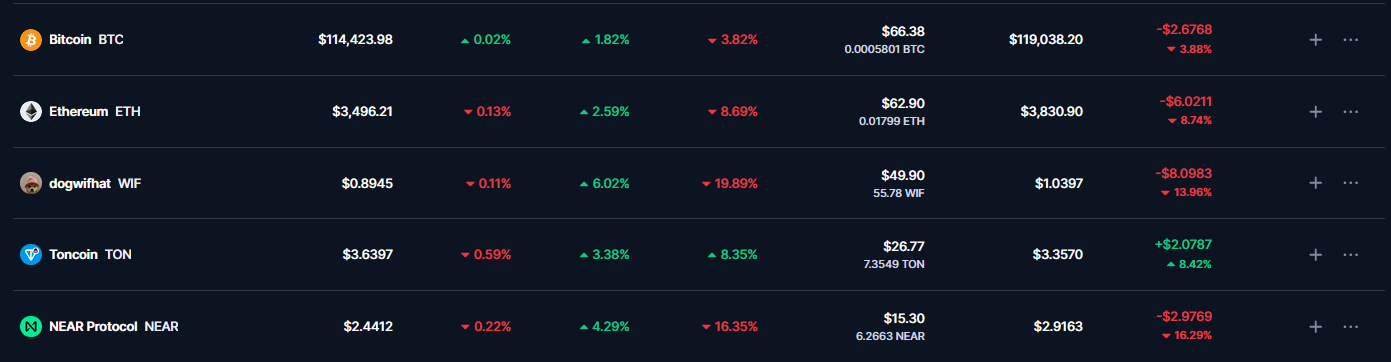Click the NEAR Protocol coin logo icon
The width and height of the screenshot is (1391, 362).
[31, 326]
